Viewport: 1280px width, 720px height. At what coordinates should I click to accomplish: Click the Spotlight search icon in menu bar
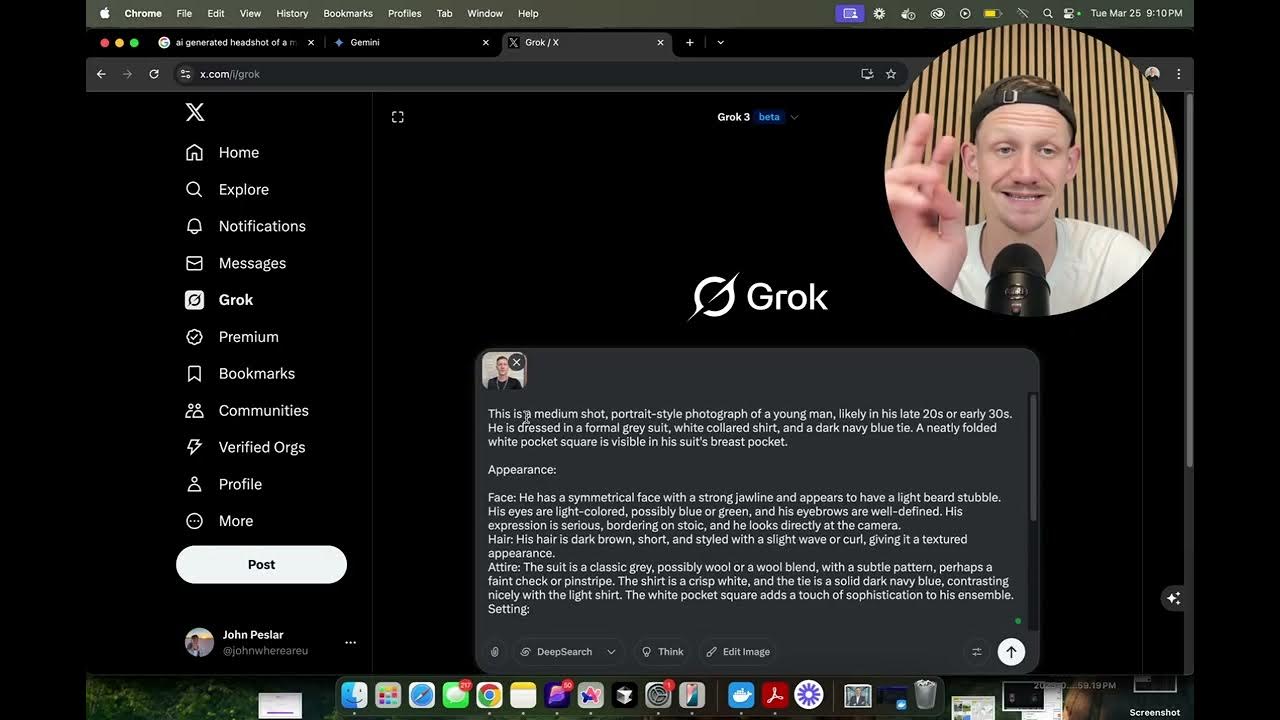click(1047, 13)
